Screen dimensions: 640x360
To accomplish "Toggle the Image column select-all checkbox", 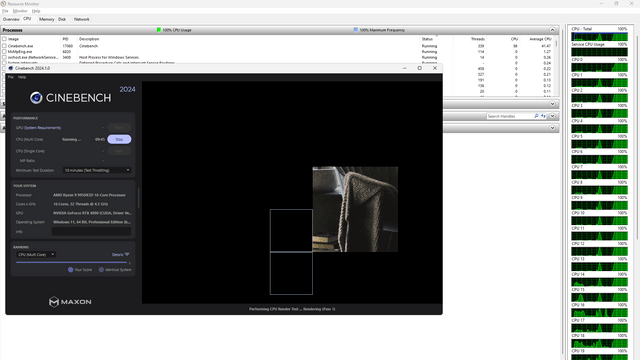I will (4, 39).
